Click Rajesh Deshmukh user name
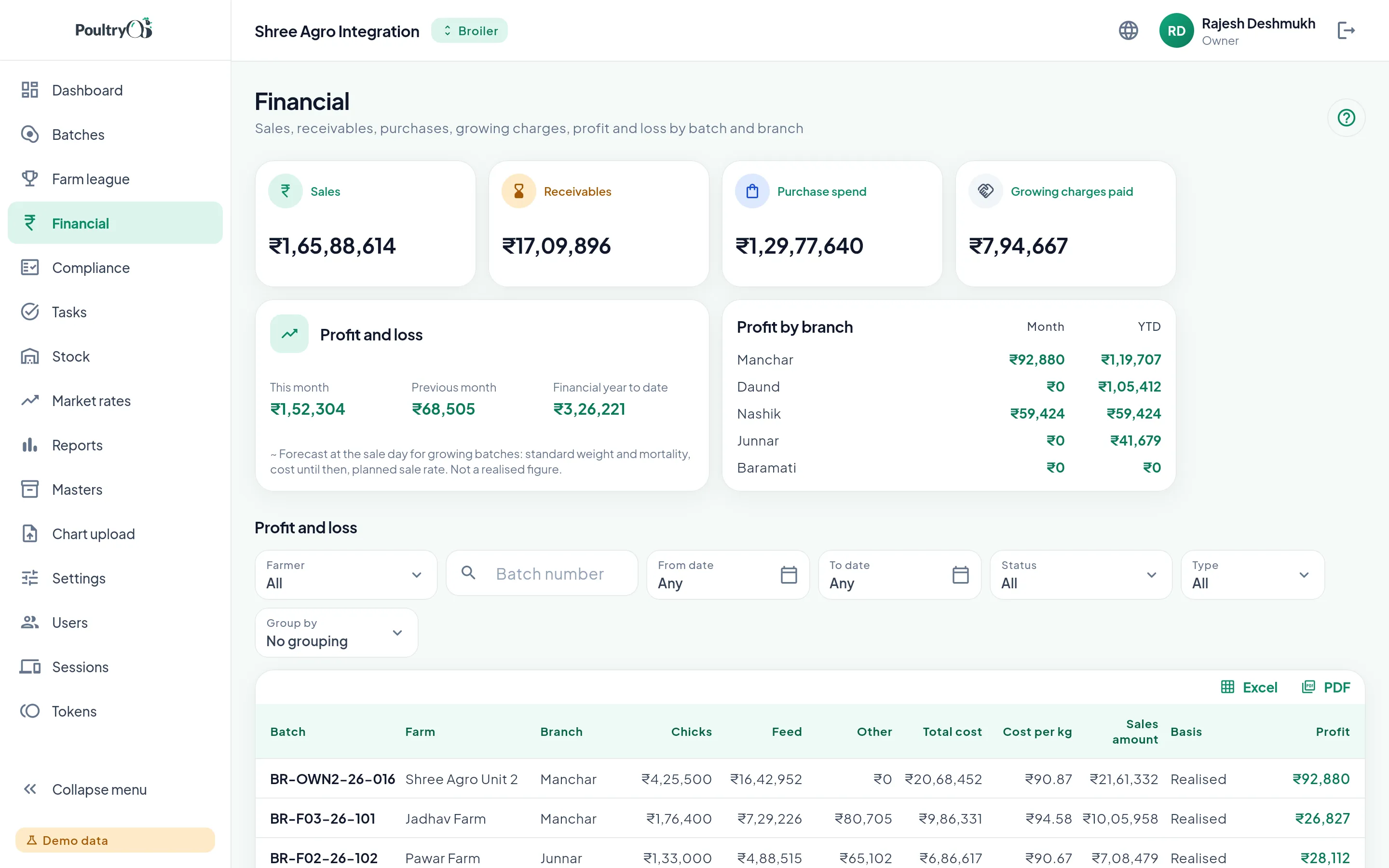 [1258, 24]
